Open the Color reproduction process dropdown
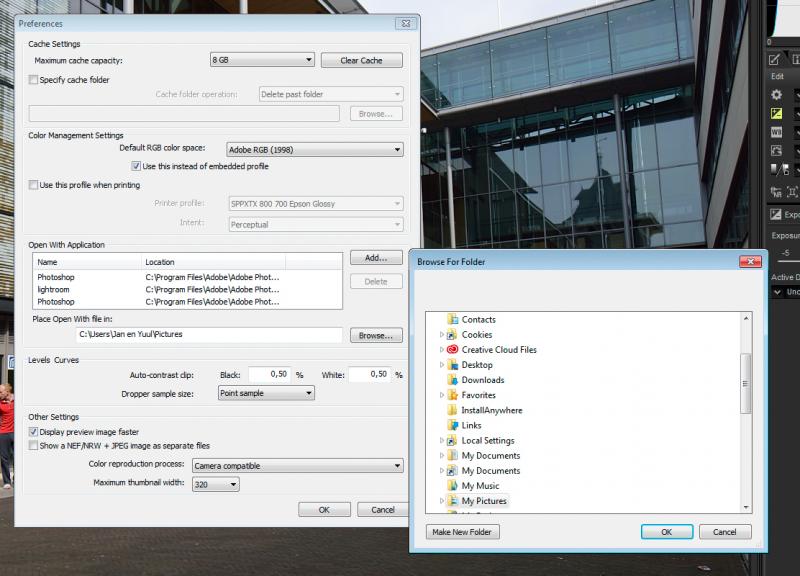The image size is (800, 576). tap(297, 466)
